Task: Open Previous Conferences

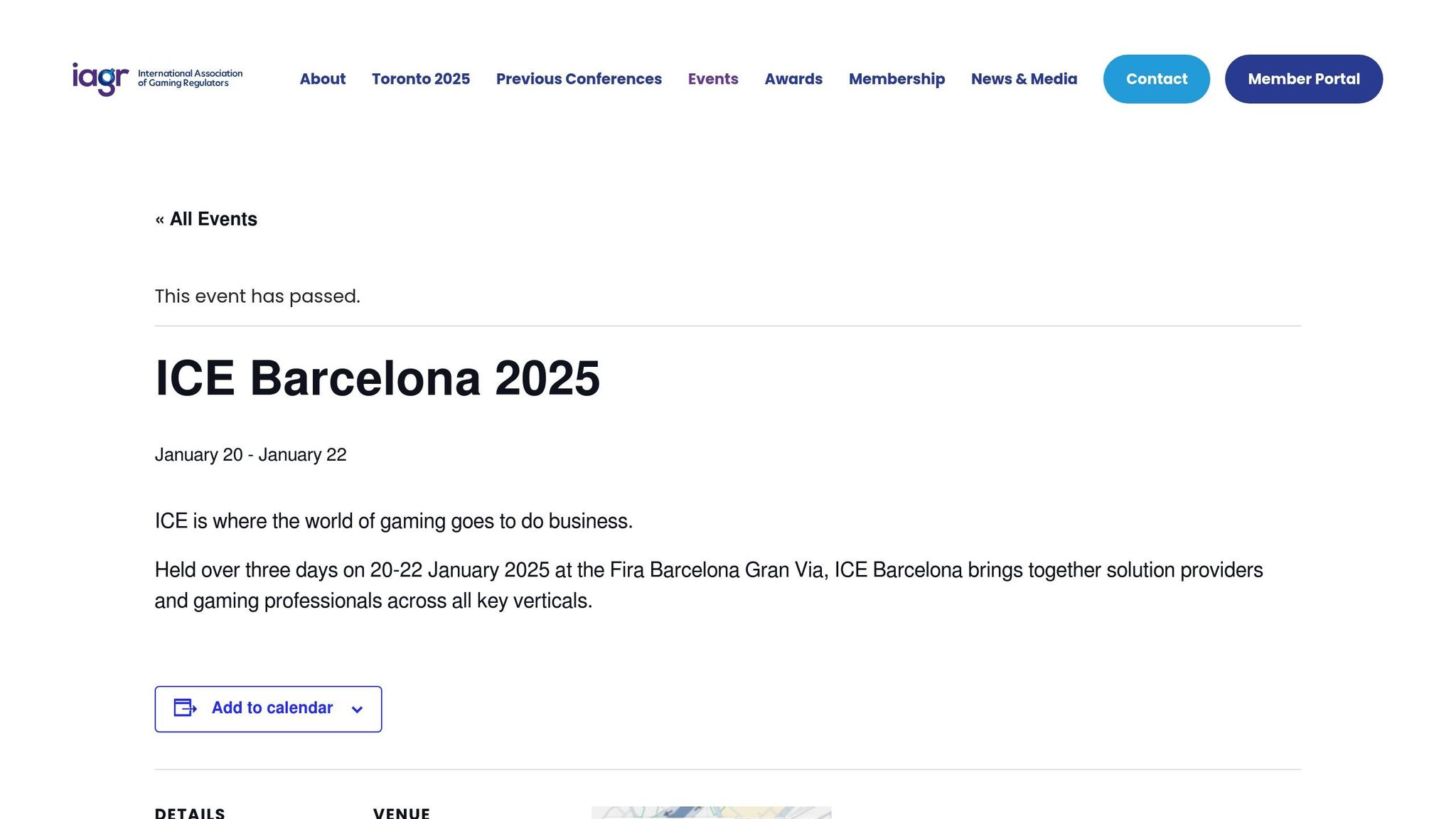Action: click(578, 79)
